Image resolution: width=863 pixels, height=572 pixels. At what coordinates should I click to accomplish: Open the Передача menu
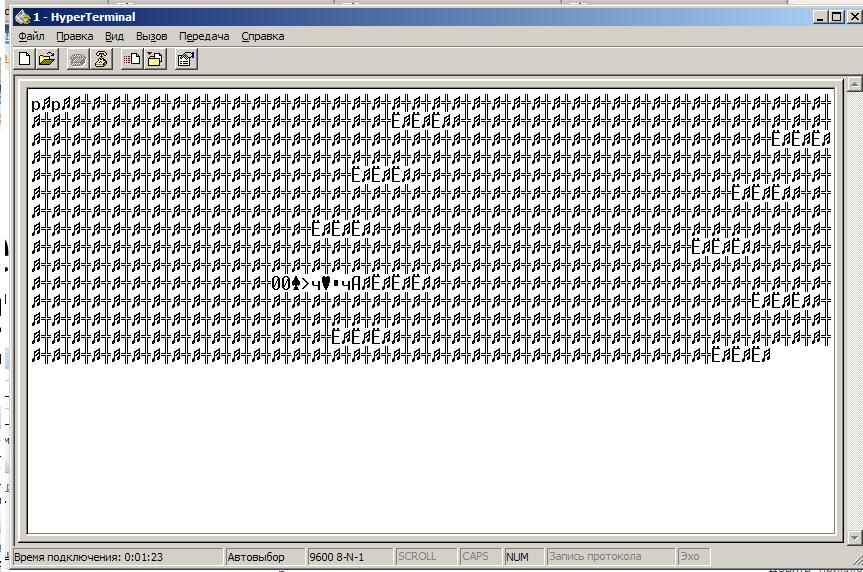pos(204,36)
